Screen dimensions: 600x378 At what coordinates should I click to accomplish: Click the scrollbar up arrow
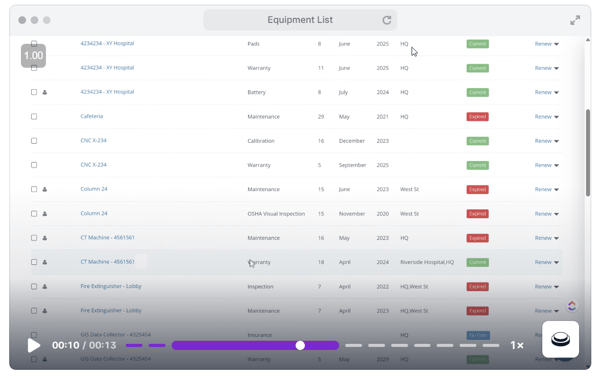point(588,40)
